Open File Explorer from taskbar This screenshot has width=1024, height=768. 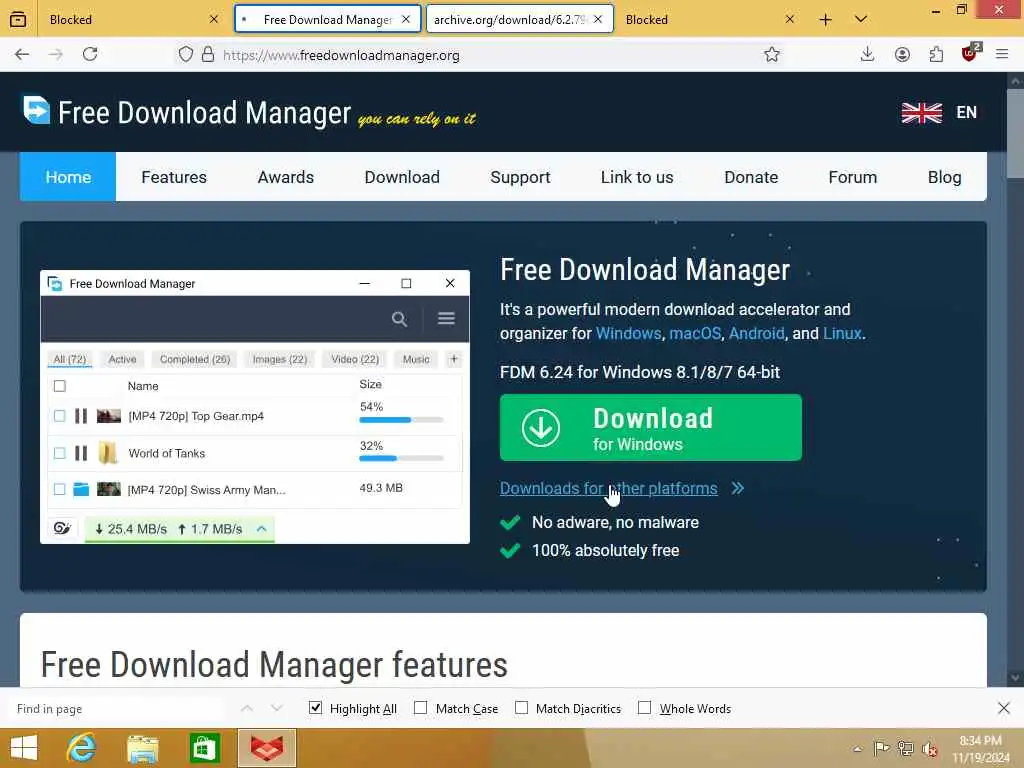[142, 748]
